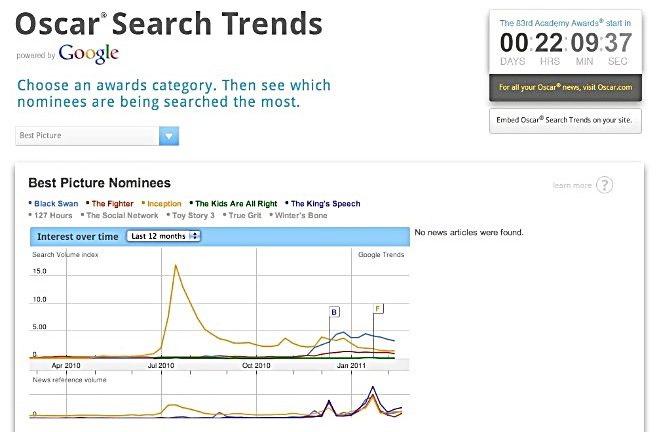This screenshot has width=659, height=432.
Task: Click the question mark help icon
Action: tap(604, 185)
